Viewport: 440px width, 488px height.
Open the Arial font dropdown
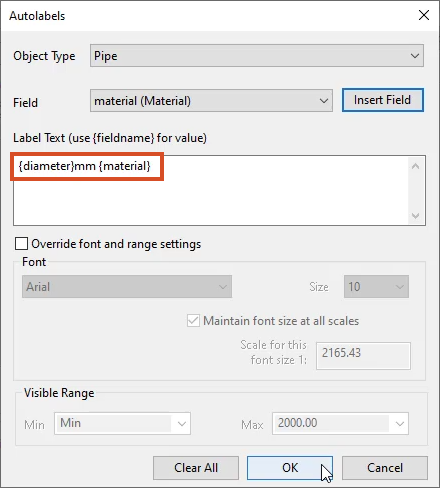pyautogui.click(x=127, y=287)
